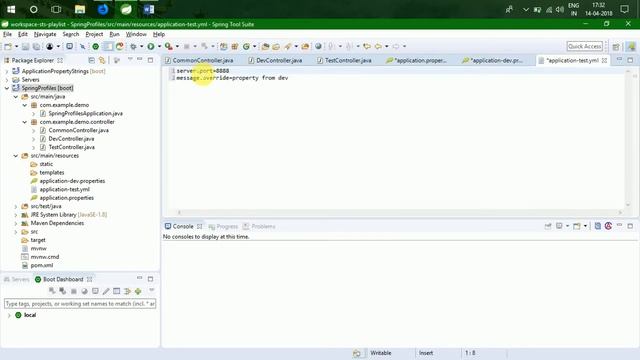Select application-test.yml in Package Explorer
The width and height of the screenshot is (640, 360).
point(64,189)
